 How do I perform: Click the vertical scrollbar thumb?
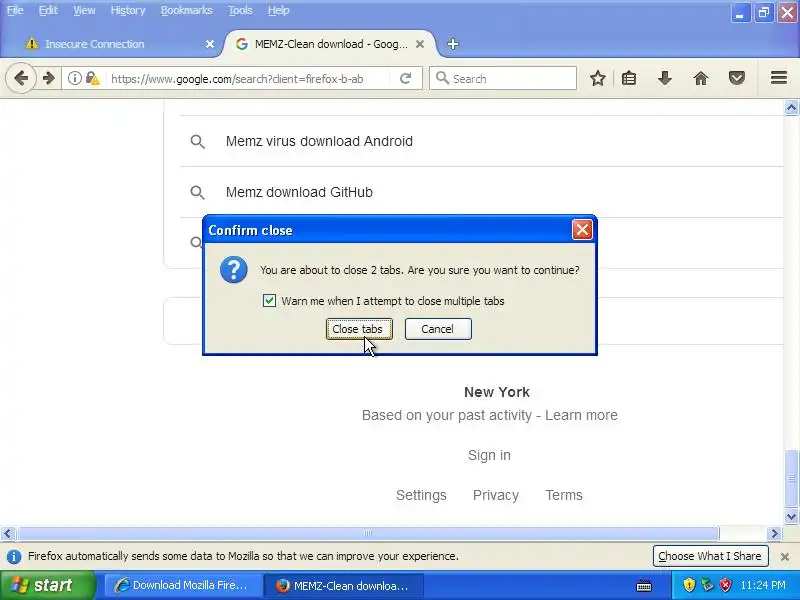click(791, 478)
